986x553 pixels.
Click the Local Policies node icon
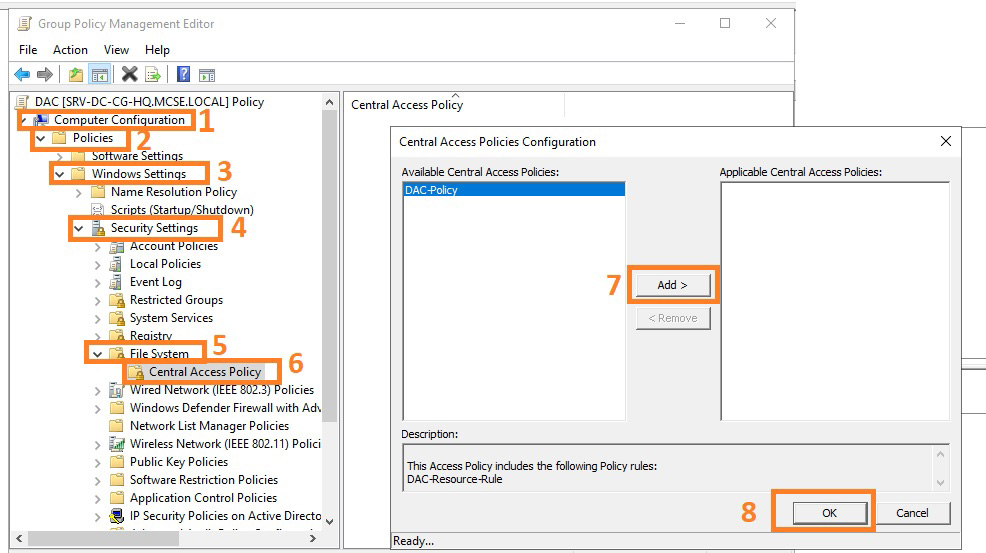[x=116, y=264]
